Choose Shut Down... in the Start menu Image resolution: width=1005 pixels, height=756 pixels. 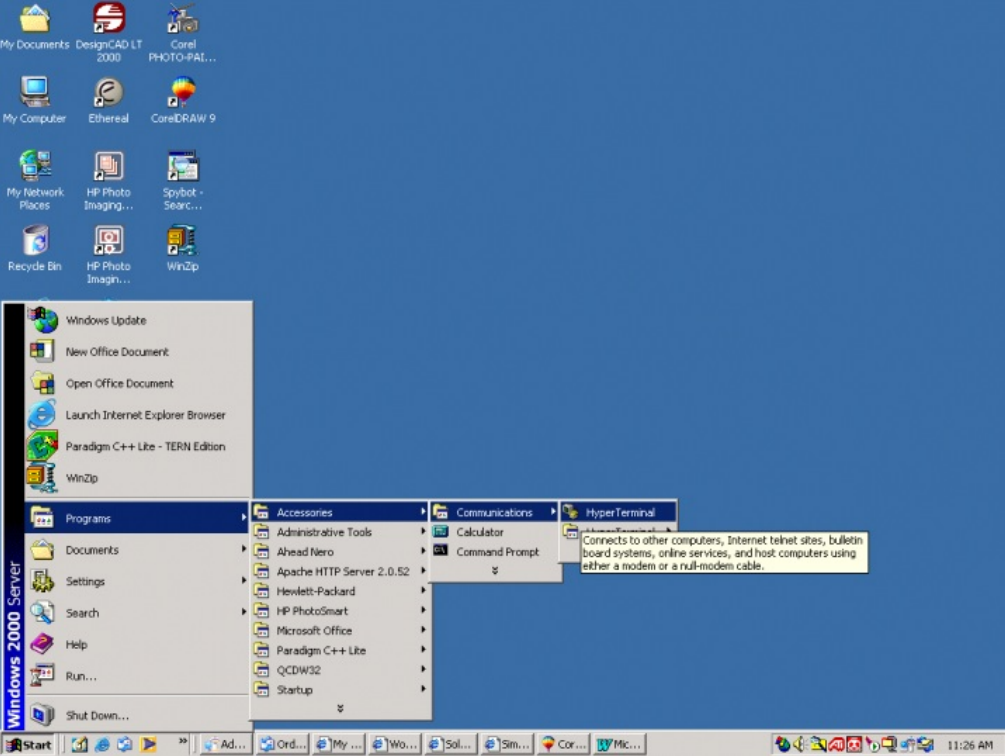point(138,715)
